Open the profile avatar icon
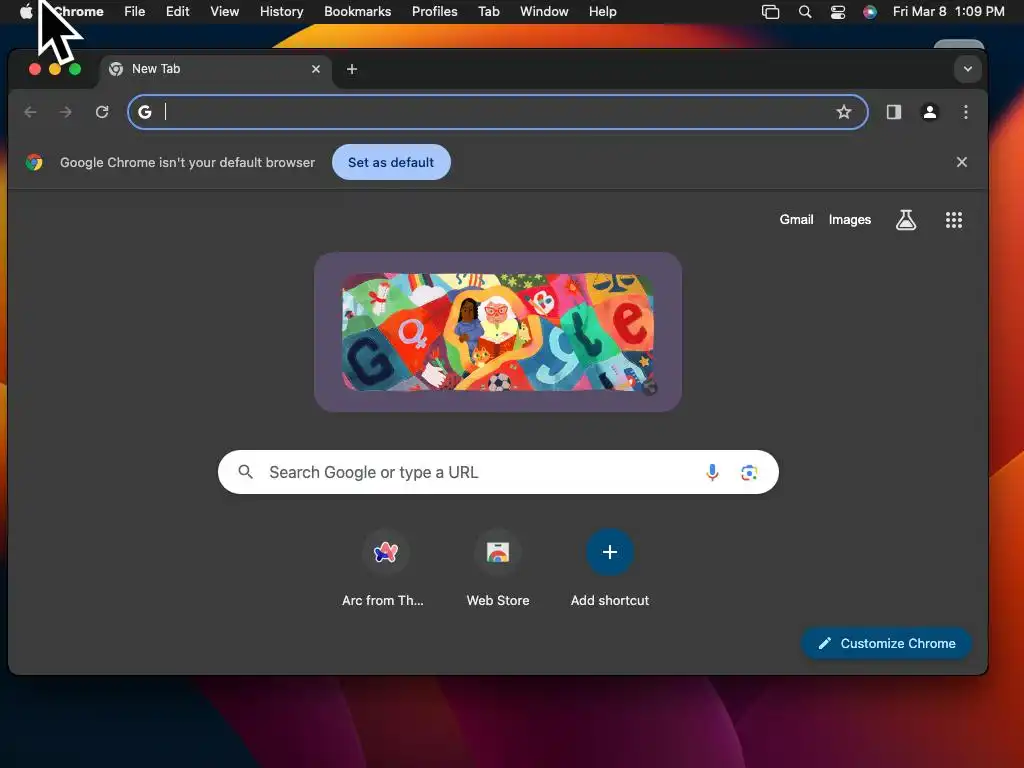 coord(929,112)
